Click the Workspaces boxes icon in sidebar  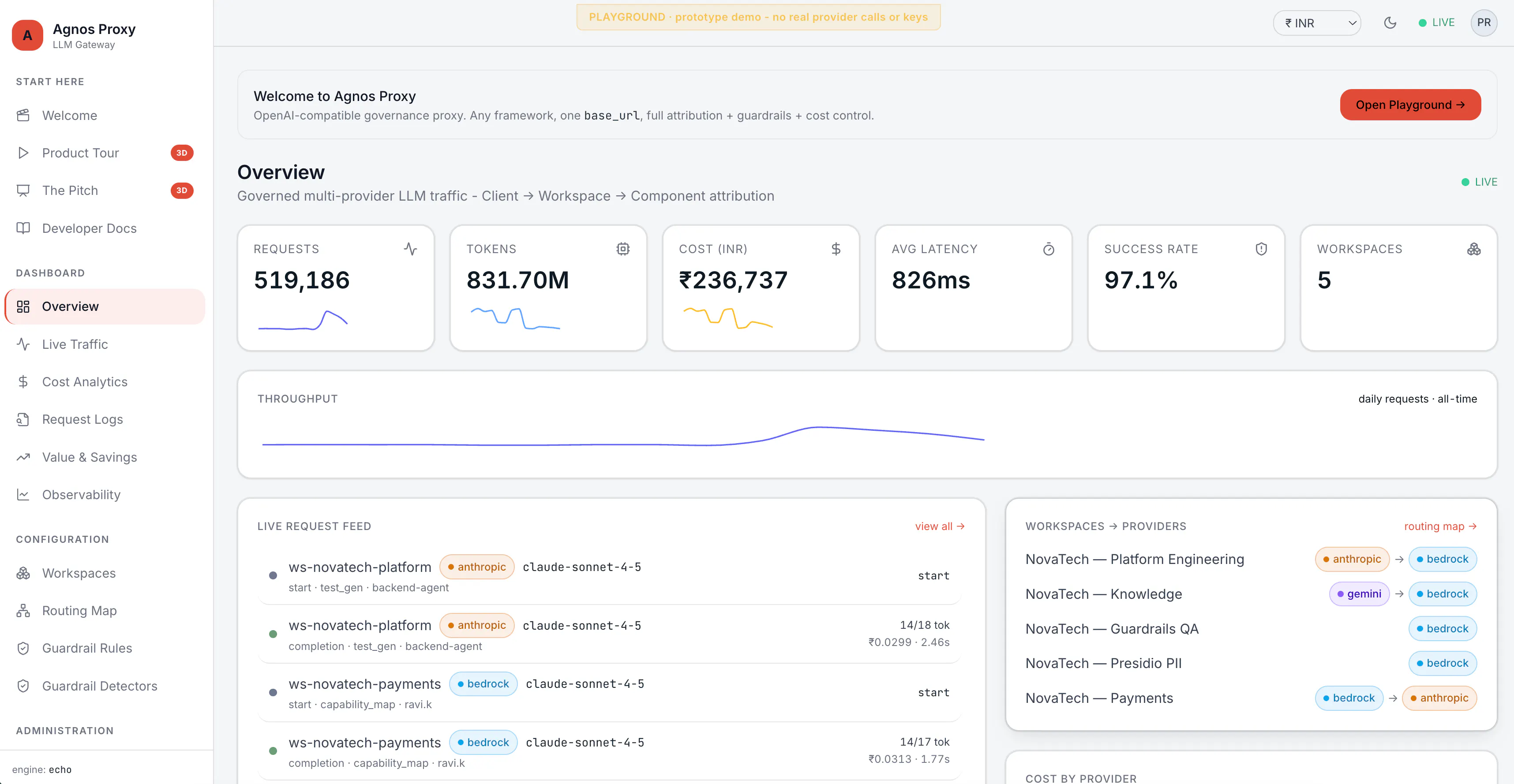pyautogui.click(x=23, y=573)
